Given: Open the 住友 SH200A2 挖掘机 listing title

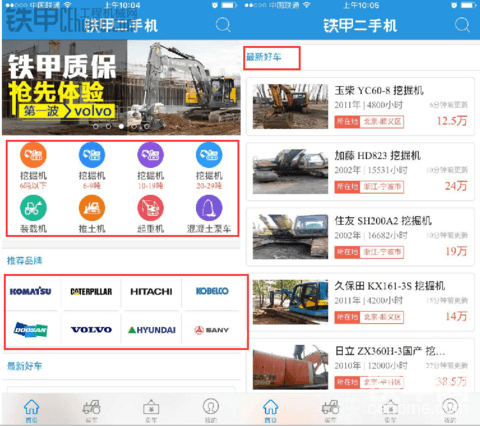Looking at the screenshot, I should pos(383,221).
